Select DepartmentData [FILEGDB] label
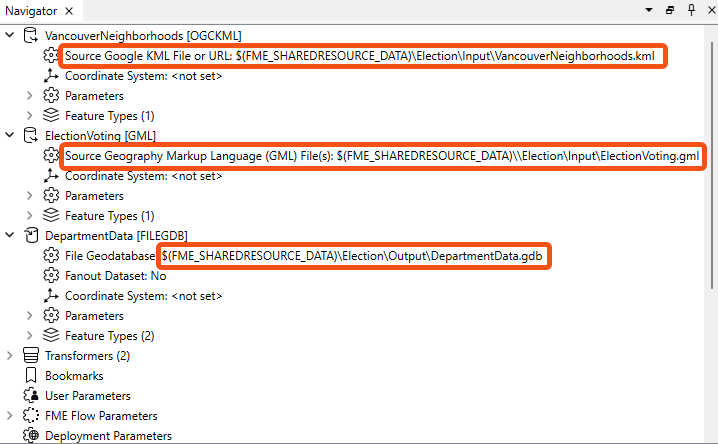The width and height of the screenshot is (718, 444). (x=116, y=236)
